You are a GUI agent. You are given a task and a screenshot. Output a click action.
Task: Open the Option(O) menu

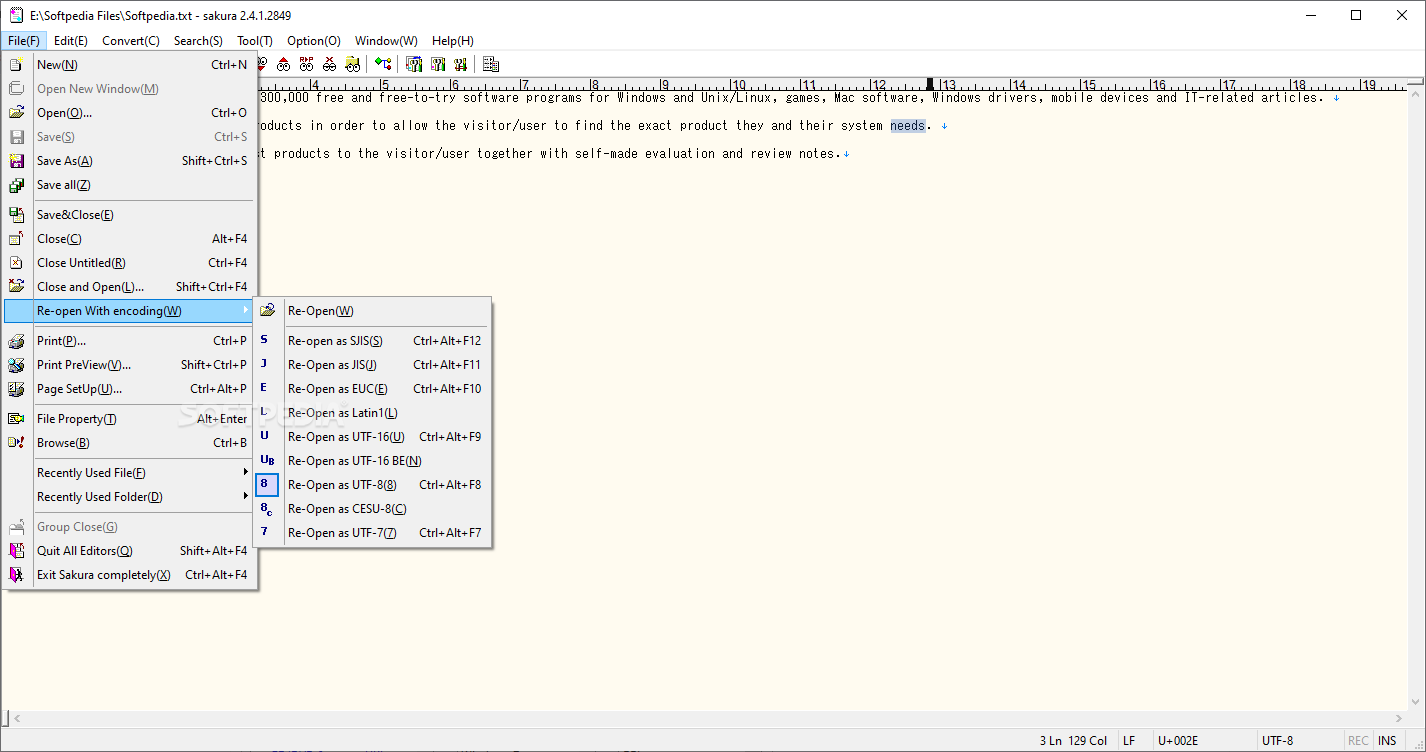point(314,41)
